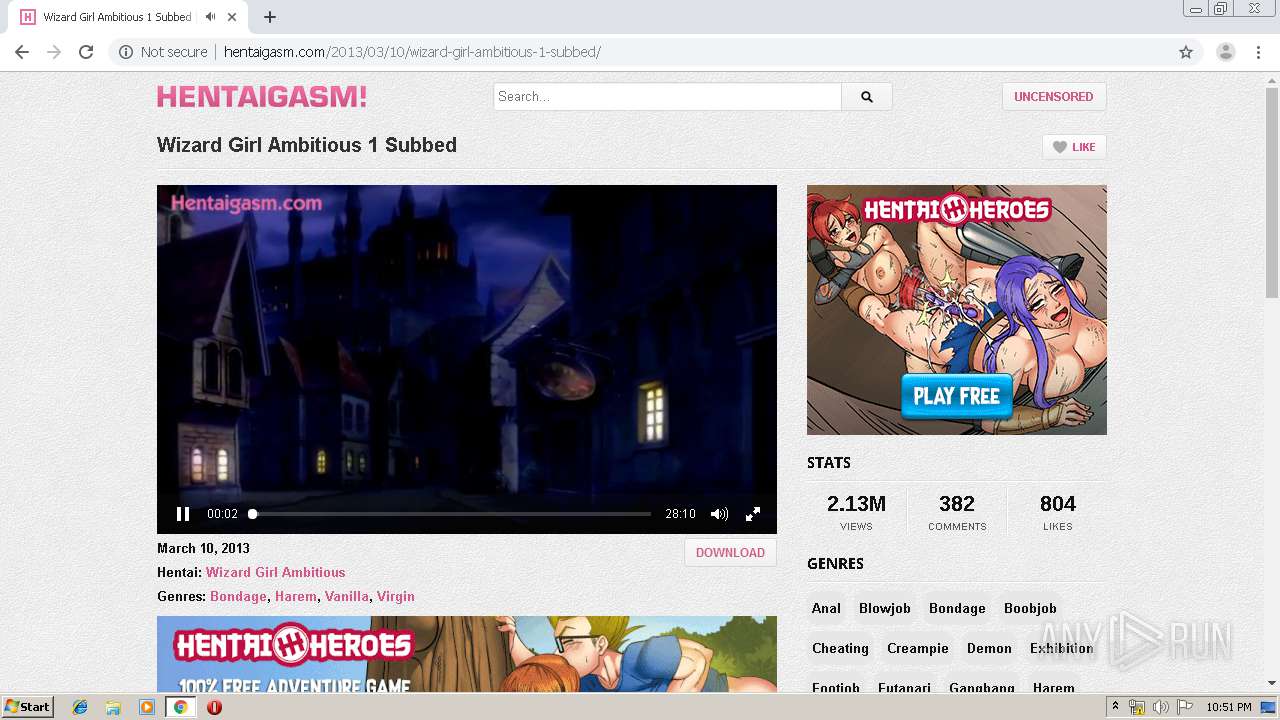The height and width of the screenshot is (720, 1280).
Task: Click the DOWNLOAD button
Action: point(730,553)
